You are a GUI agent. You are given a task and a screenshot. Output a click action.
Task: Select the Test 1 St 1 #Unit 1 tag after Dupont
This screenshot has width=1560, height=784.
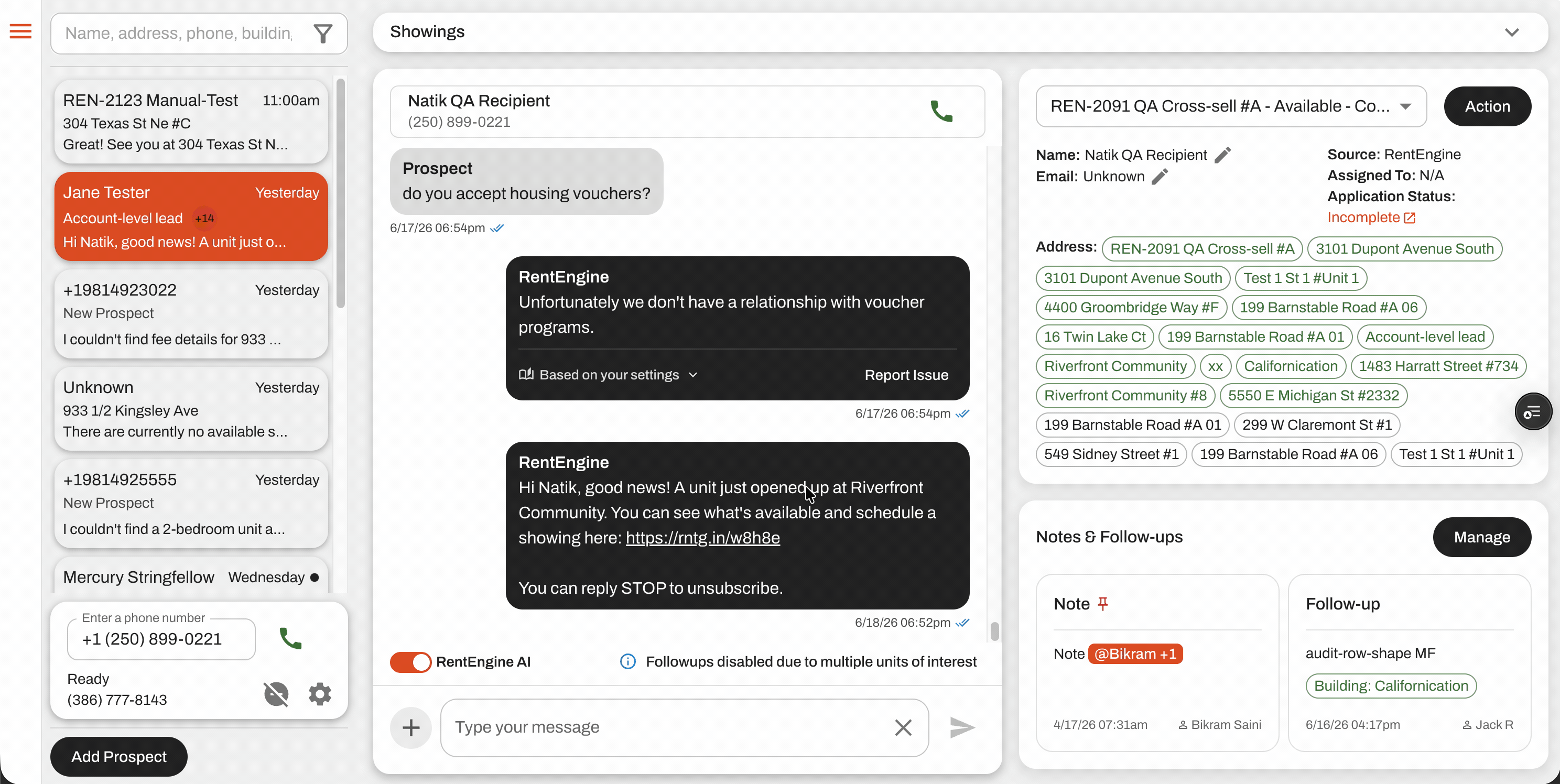[1301, 278]
